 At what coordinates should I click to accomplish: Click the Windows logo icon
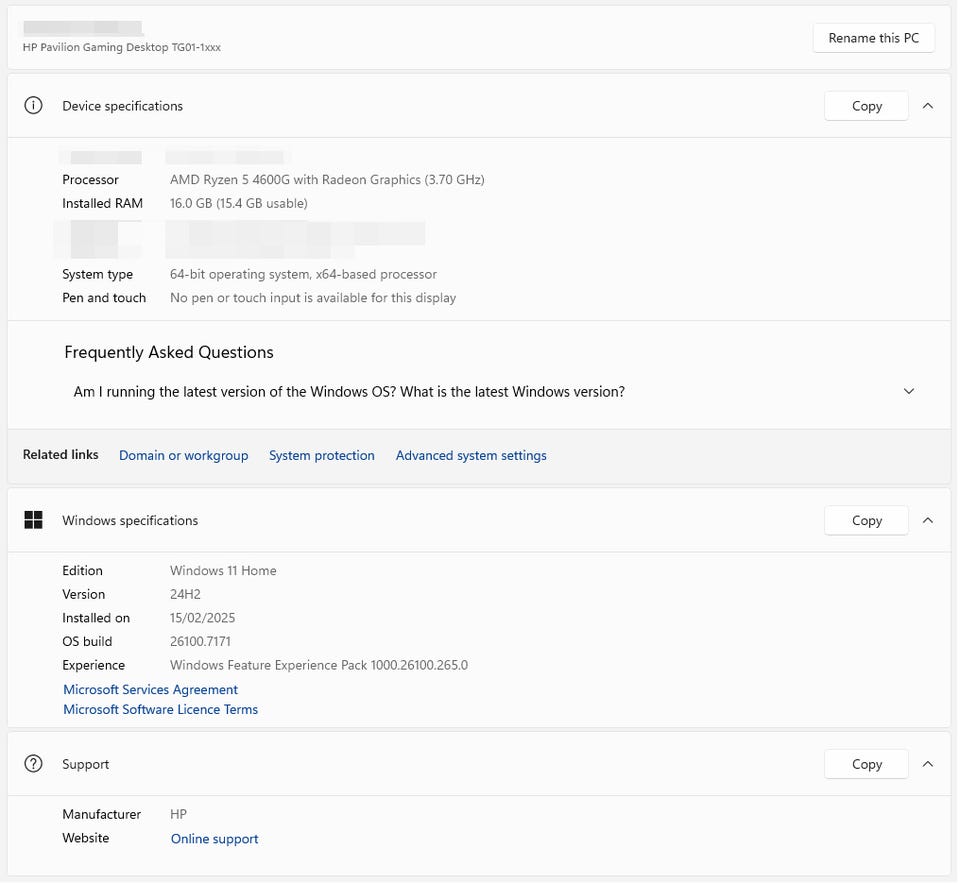tap(33, 520)
